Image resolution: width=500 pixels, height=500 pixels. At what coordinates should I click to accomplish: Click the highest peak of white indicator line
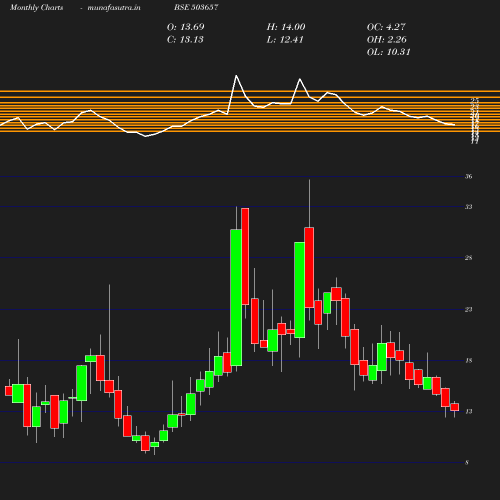[236, 76]
